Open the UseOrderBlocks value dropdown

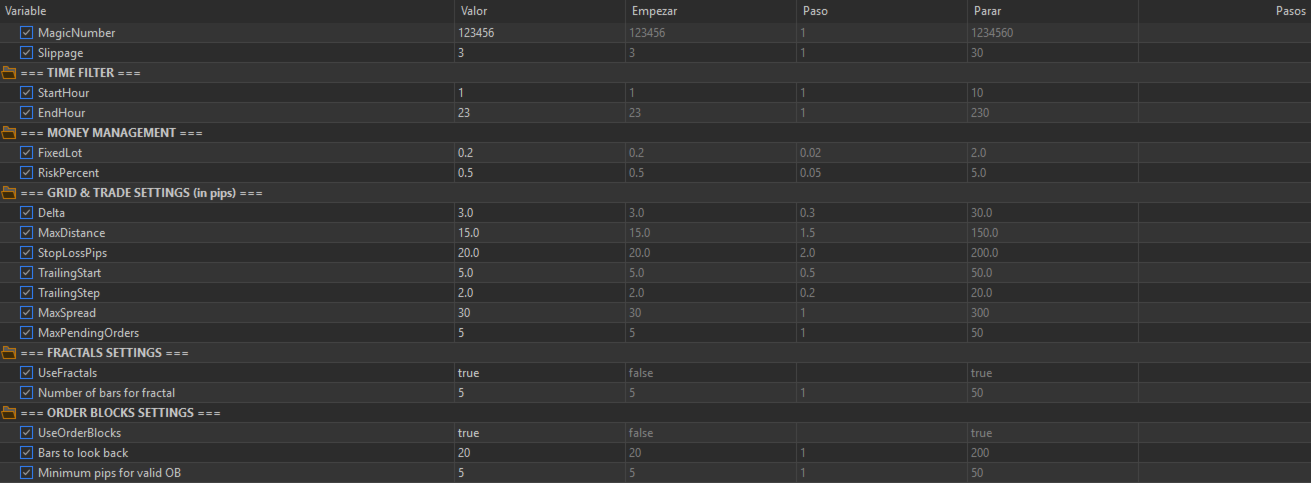point(538,433)
